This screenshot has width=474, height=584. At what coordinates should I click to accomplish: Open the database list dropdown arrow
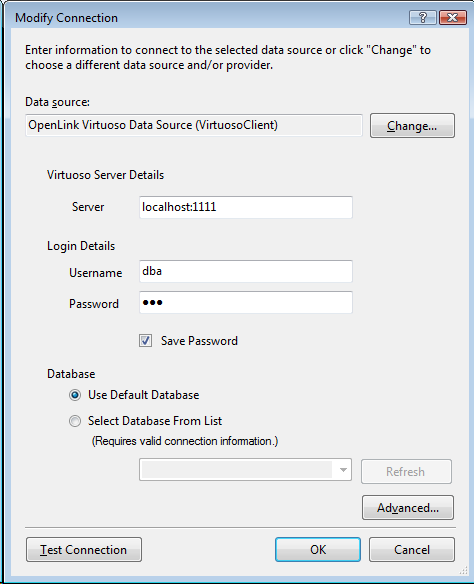point(343,470)
